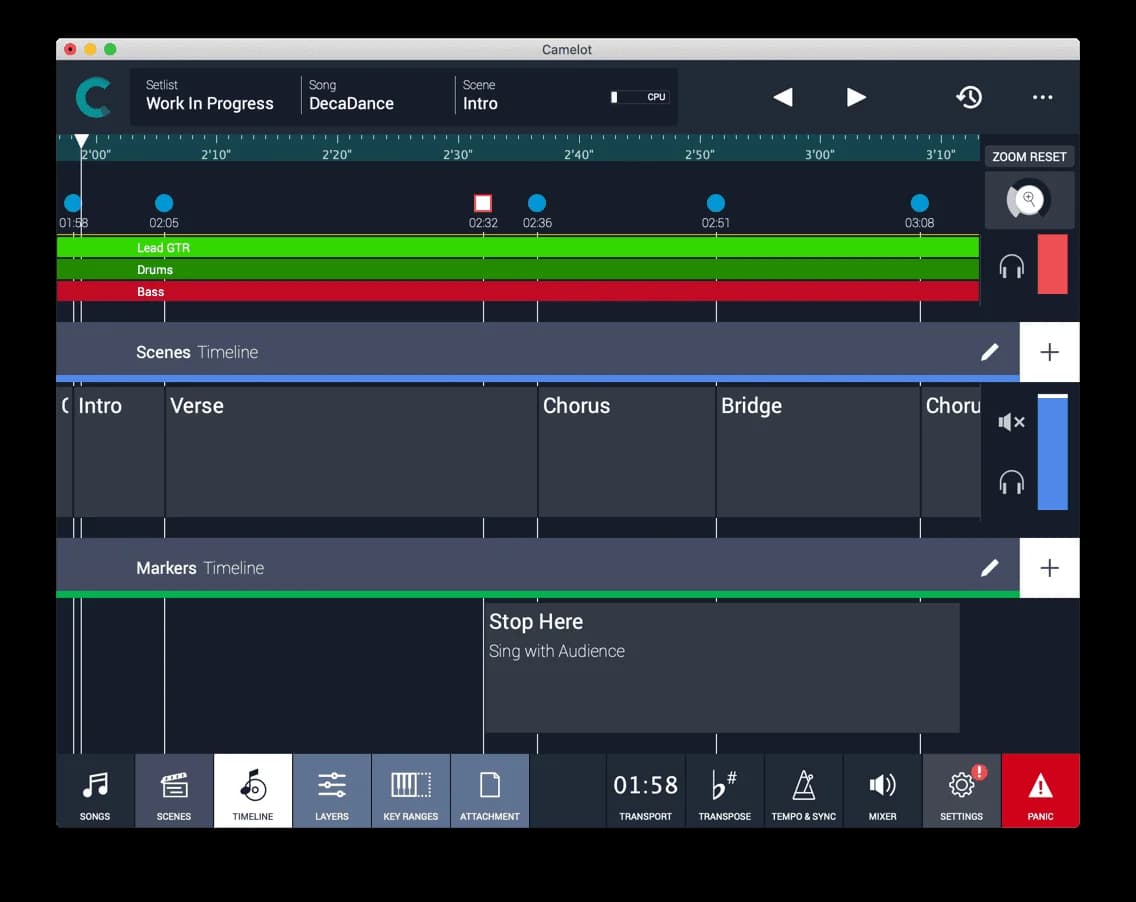Open the Key Ranges editor
Screen dimensions: 1136x902
point(410,791)
